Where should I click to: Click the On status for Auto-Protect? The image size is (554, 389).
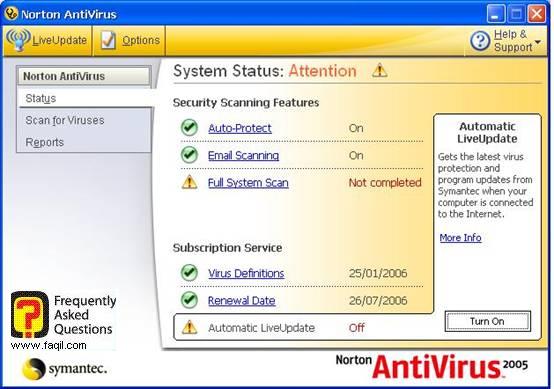click(356, 128)
